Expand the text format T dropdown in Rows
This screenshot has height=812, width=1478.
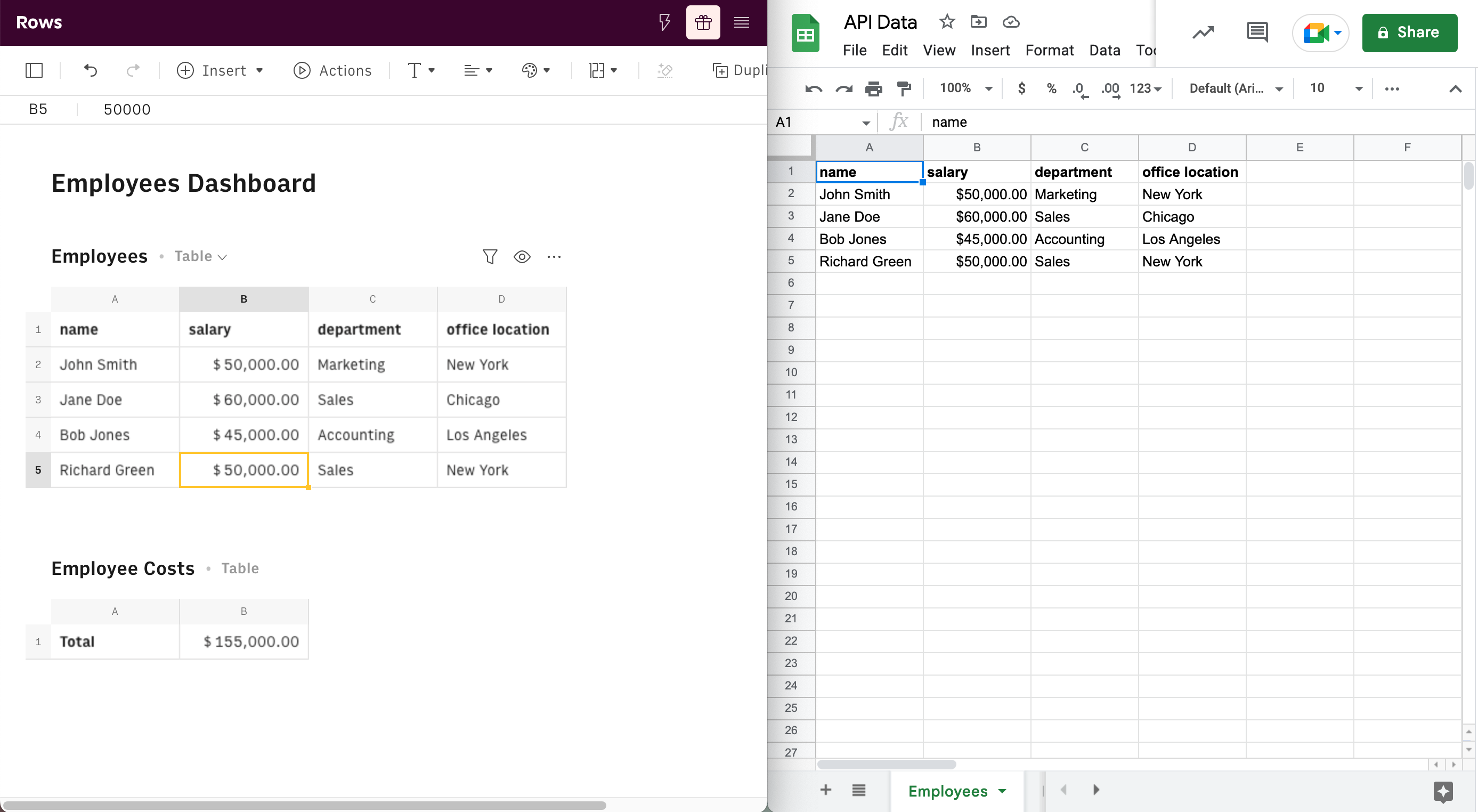click(x=421, y=70)
